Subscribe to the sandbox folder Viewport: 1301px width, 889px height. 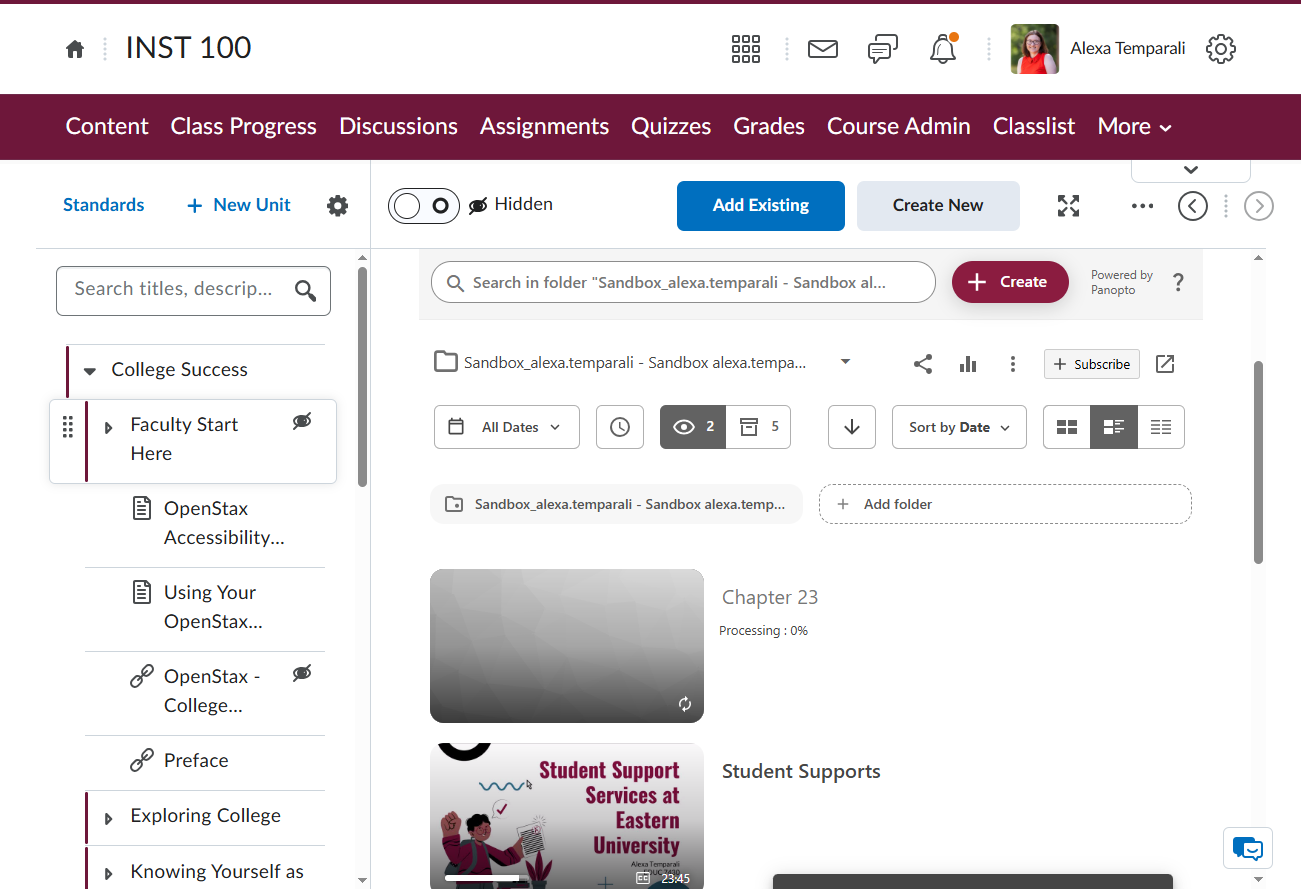(1092, 364)
